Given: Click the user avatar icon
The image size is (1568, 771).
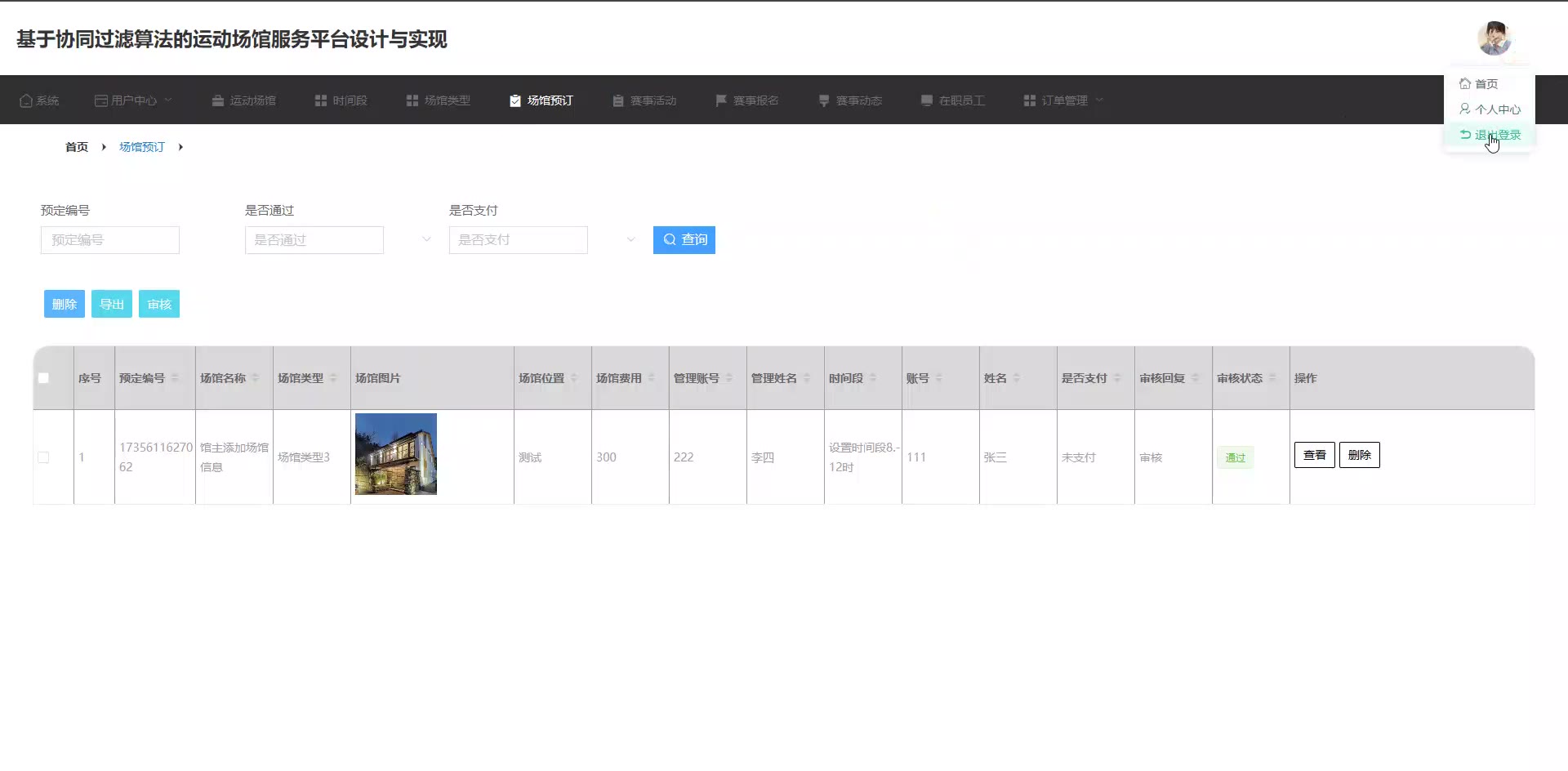Looking at the screenshot, I should (1494, 38).
